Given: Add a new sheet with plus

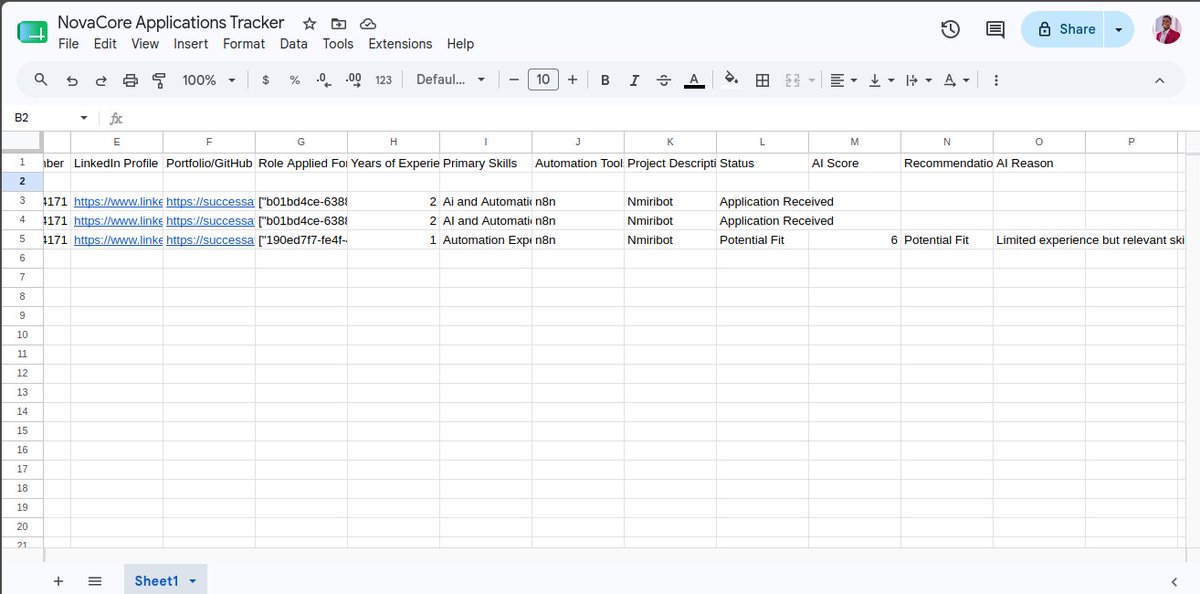Looking at the screenshot, I should tap(58, 581).
